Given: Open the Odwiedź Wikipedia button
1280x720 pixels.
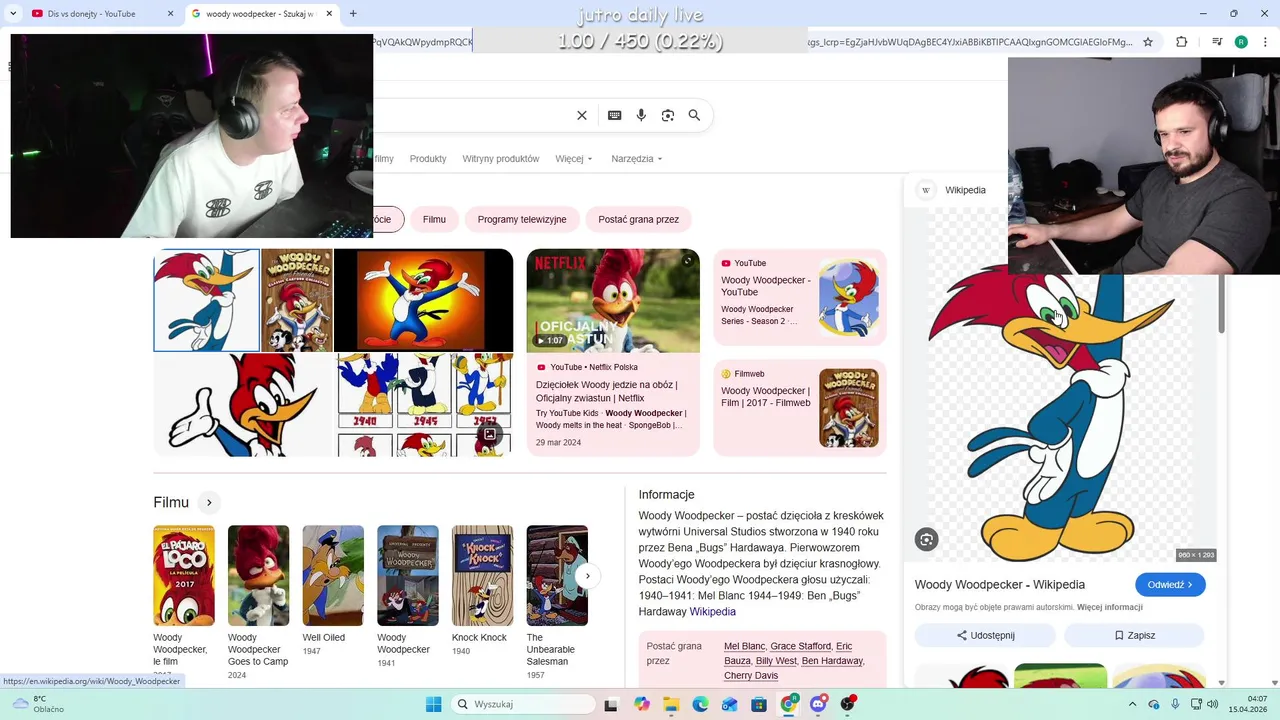Looking at the screenshot, I should tap(1170, 585).
